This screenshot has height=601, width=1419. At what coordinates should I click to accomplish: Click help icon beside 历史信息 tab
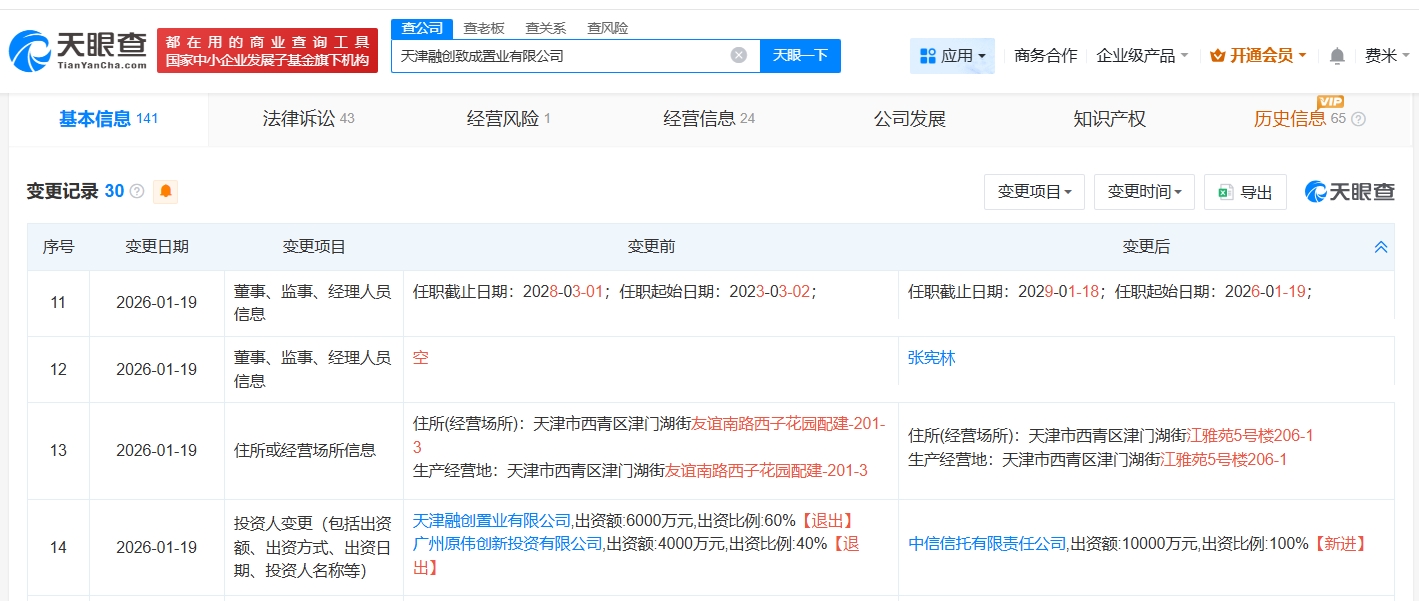coord(1358,119)
